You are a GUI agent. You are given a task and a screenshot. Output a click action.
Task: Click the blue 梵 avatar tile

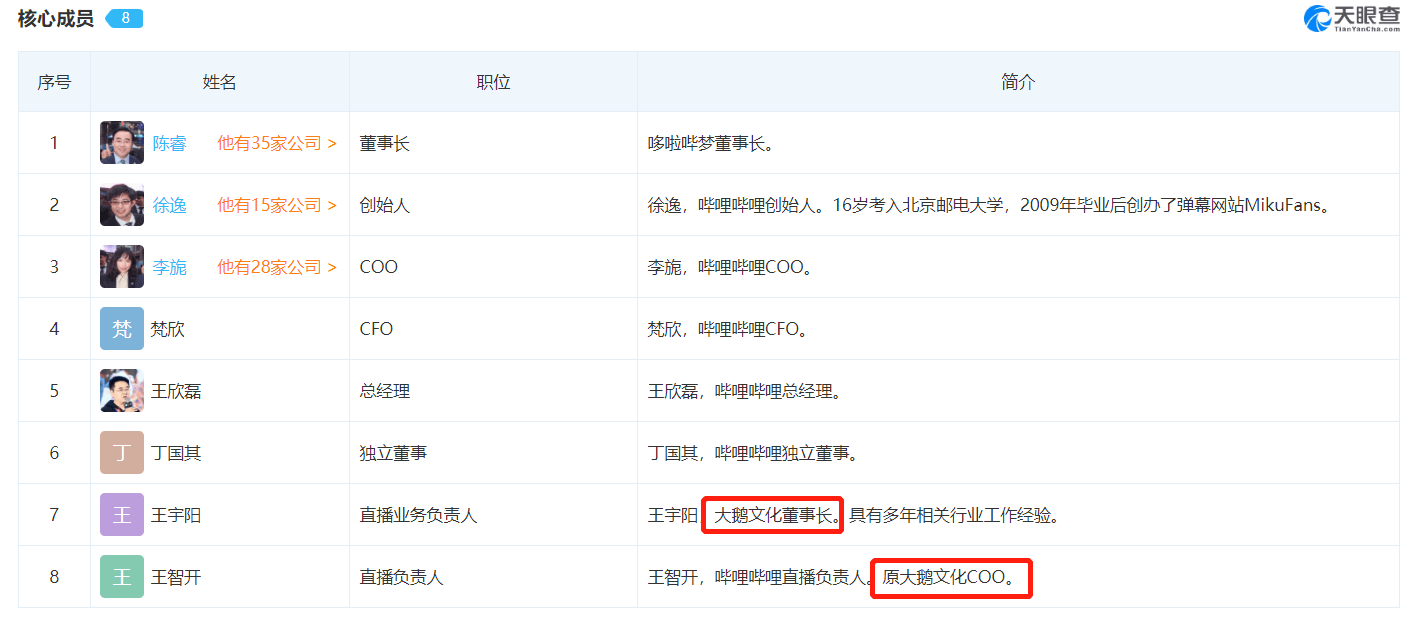(122, 329)
